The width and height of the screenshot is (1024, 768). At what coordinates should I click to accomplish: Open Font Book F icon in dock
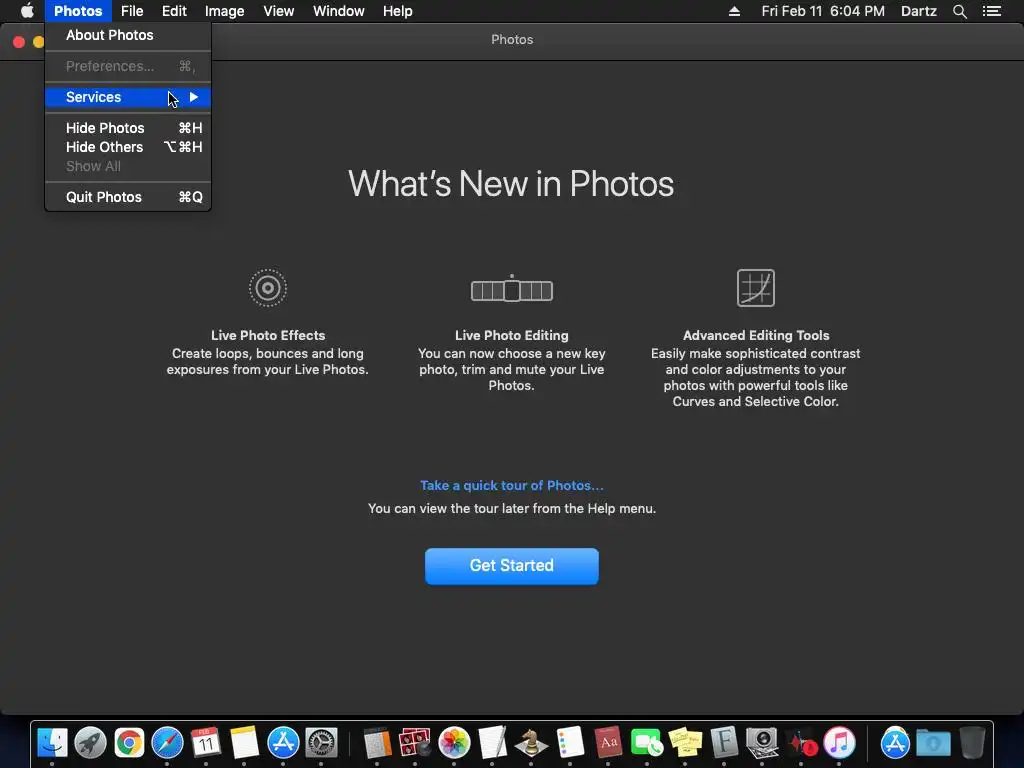724,743
